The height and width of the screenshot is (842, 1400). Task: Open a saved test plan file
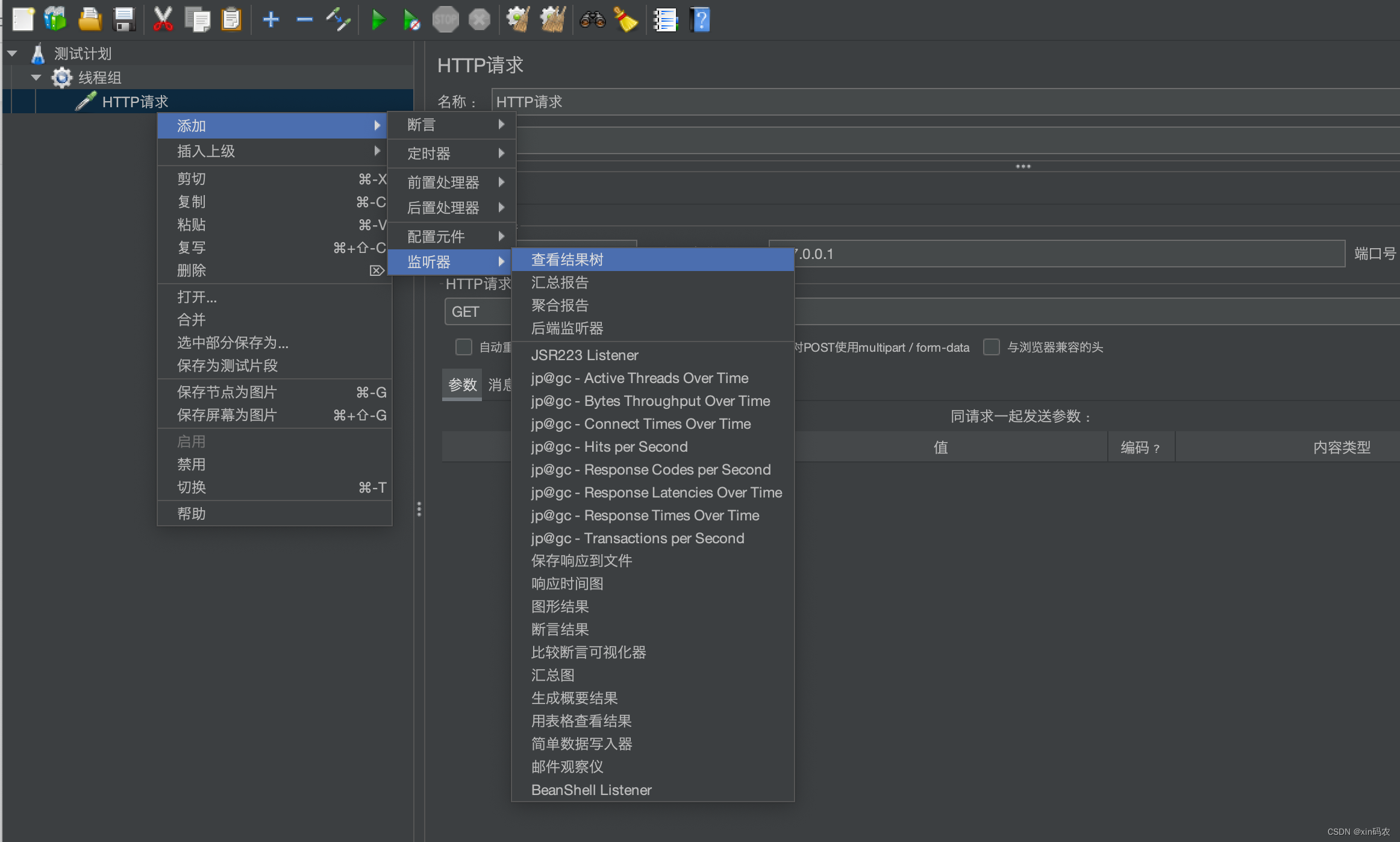tap(90, 19)
